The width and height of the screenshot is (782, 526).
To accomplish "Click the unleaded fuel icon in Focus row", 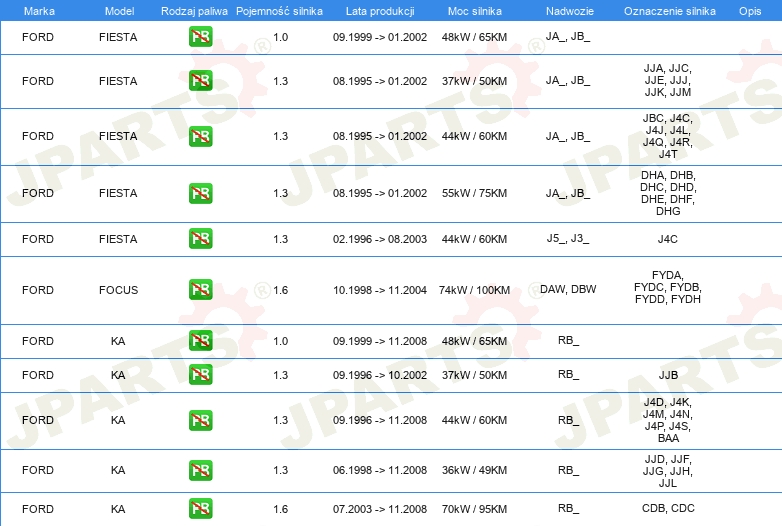I will pos(200,290).
